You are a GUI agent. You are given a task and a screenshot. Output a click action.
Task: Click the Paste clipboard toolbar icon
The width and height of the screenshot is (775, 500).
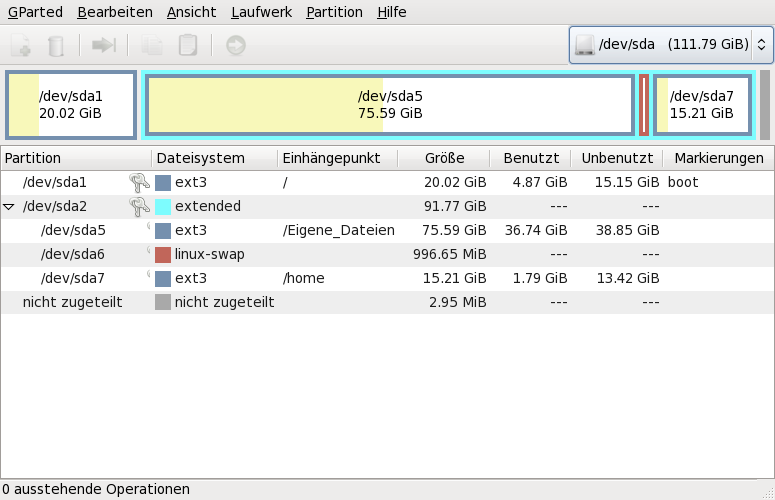[187, 45]
